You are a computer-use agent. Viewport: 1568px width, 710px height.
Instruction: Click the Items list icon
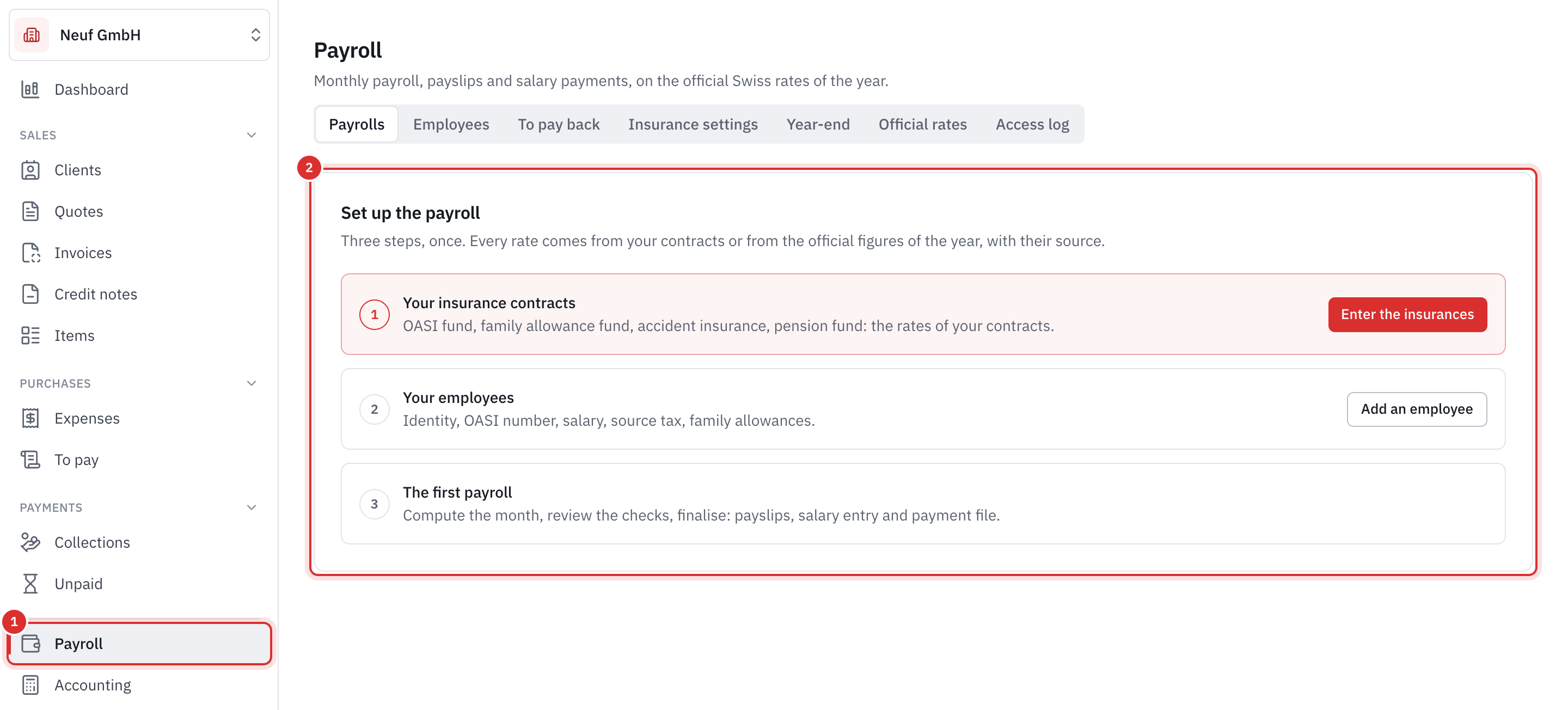30,335
